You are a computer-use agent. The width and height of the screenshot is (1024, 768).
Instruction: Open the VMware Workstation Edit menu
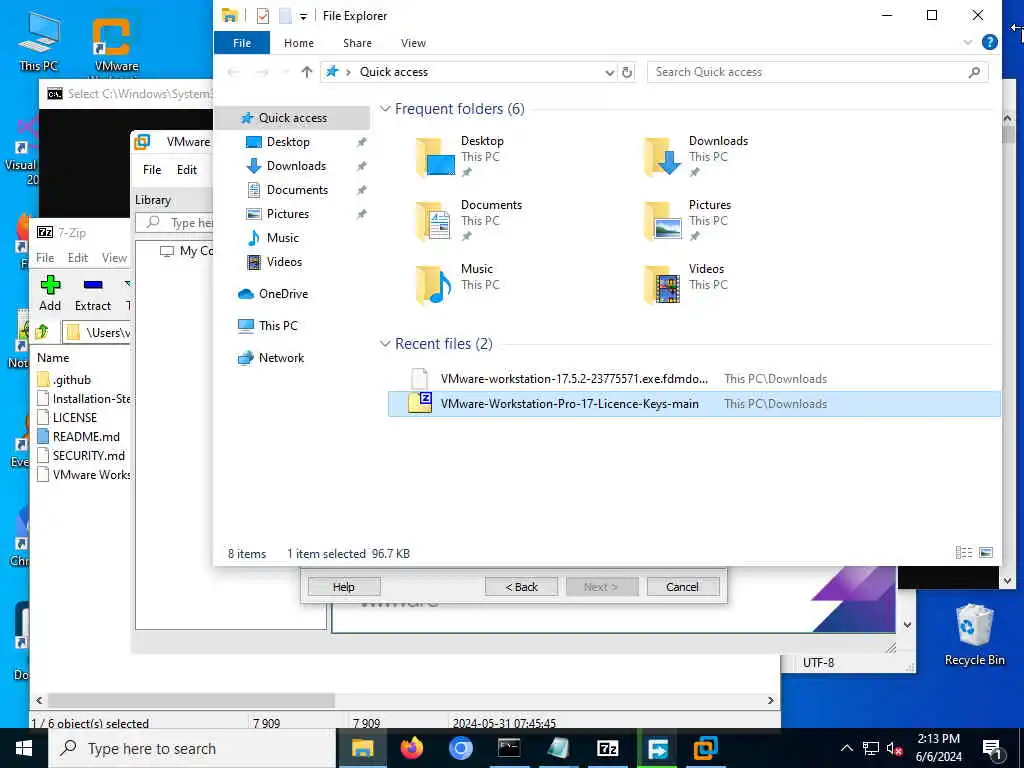coord(186,170)
